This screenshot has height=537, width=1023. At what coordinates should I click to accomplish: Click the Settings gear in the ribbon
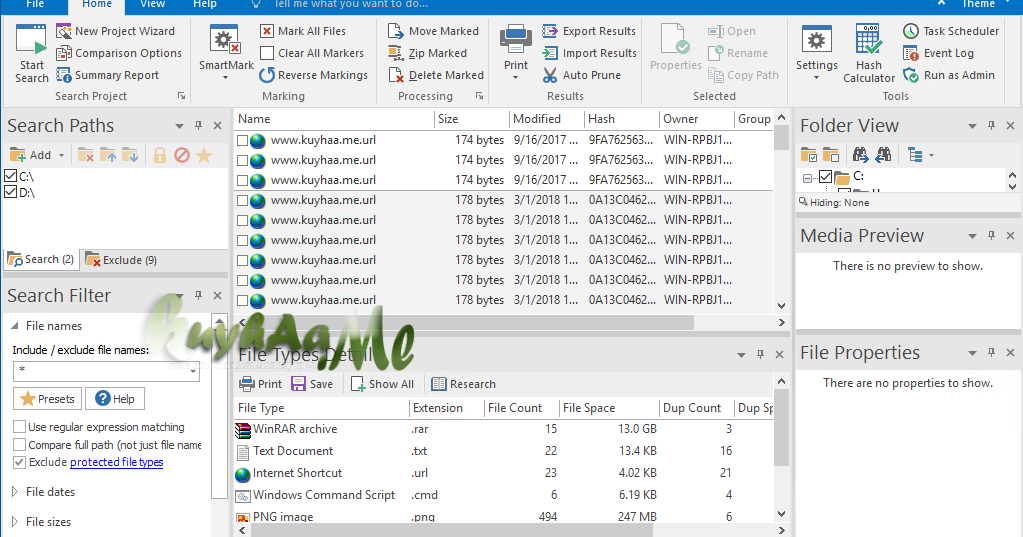pyautogui.click(x=816, y=52)
